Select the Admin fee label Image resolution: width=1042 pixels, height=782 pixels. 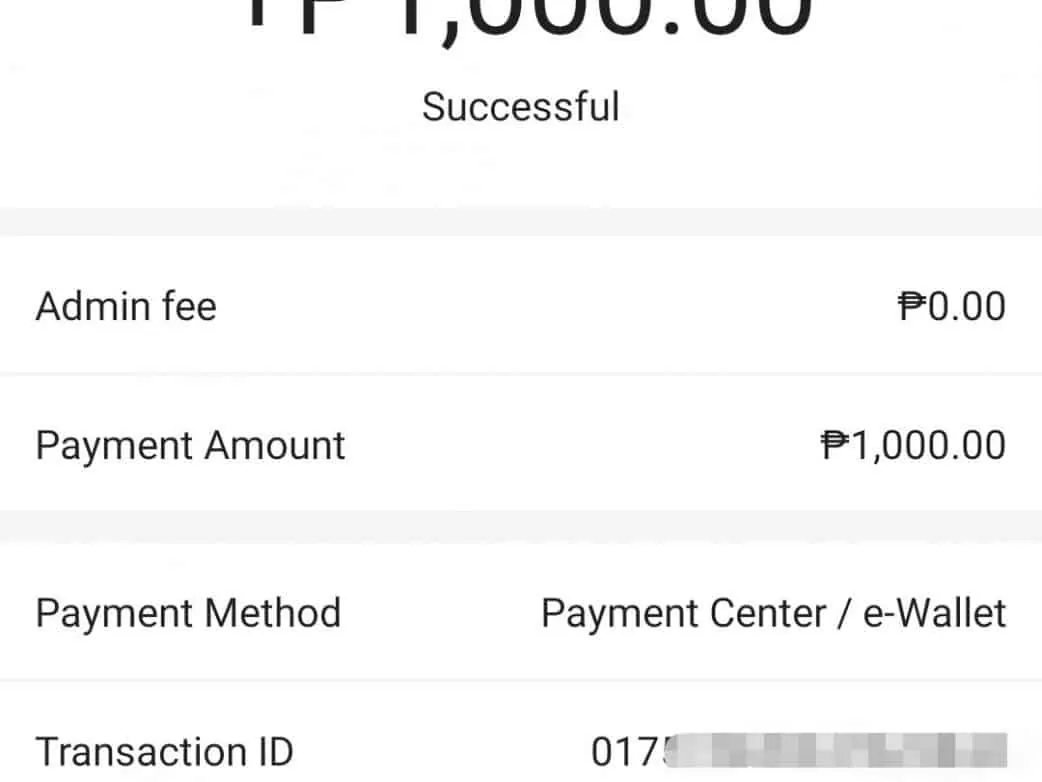126,306
